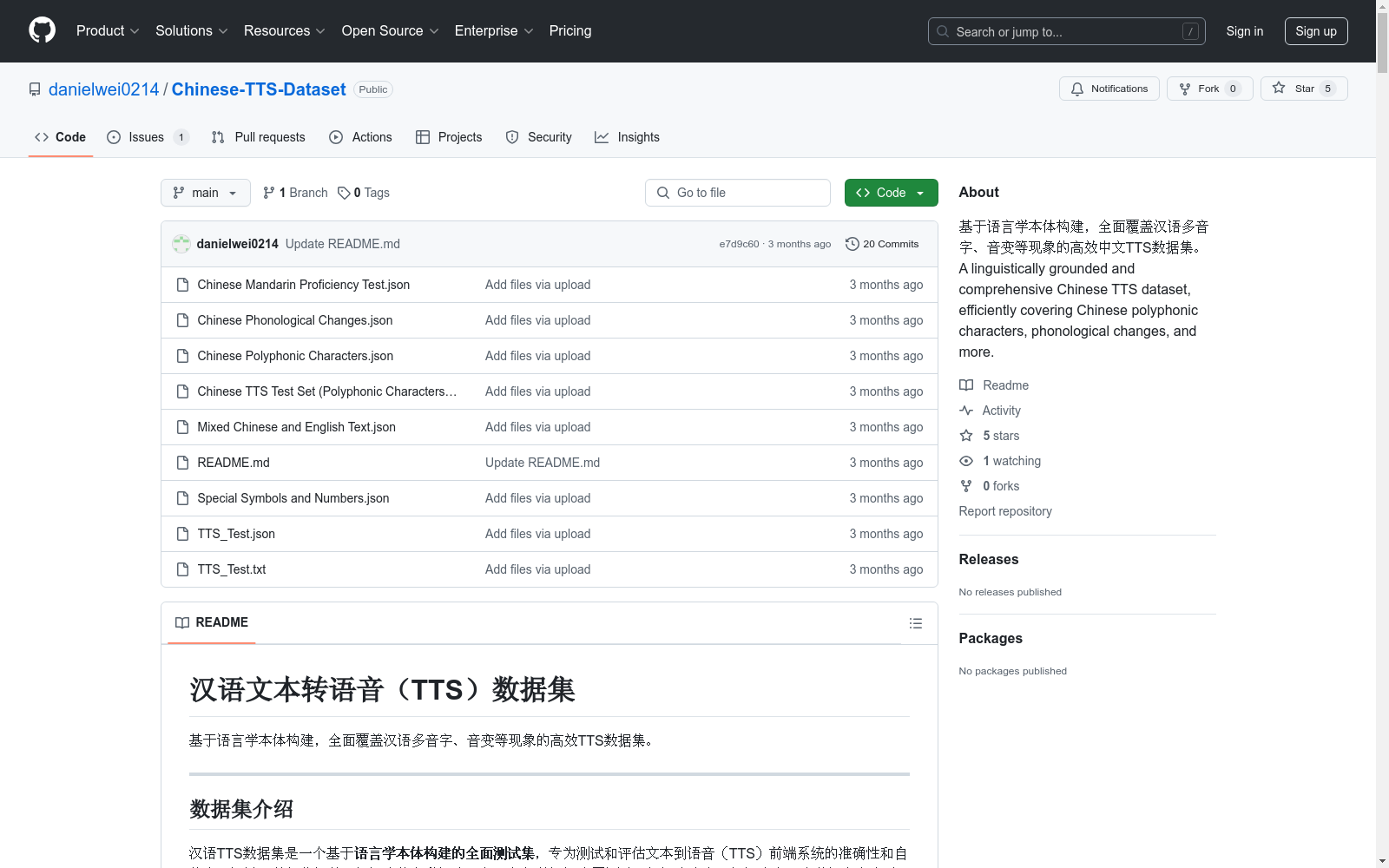
Task: Open commit message in README.md row
Action: (x=543, y=463)
